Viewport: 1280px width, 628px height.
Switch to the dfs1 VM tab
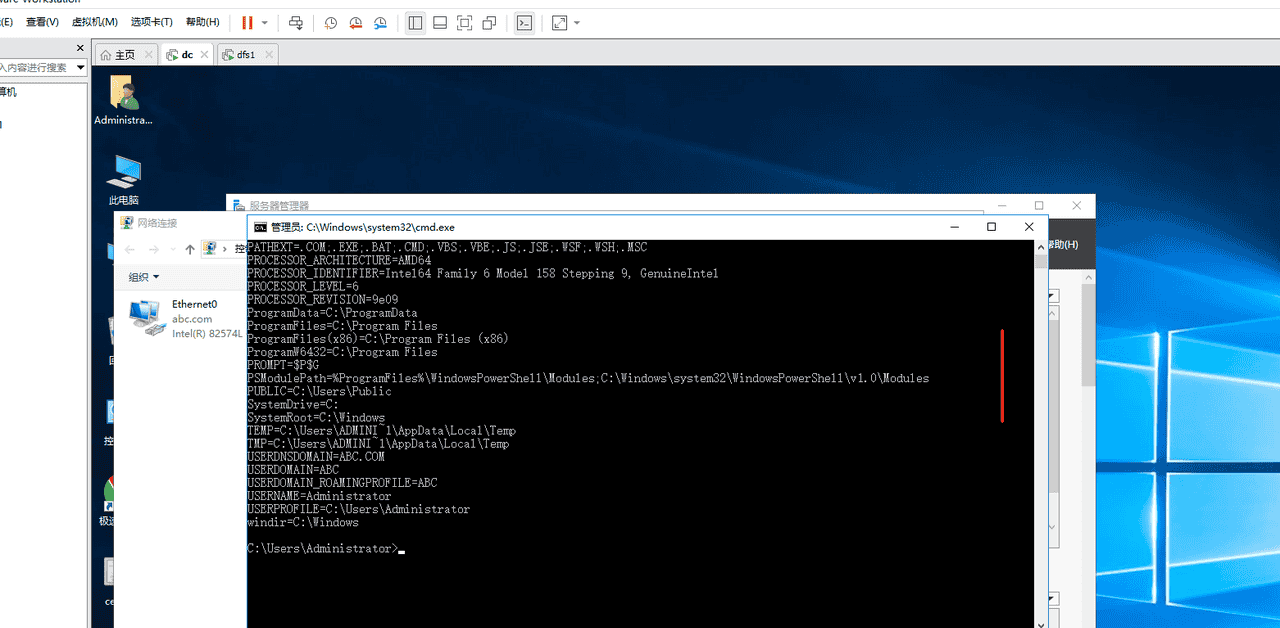(245, 54)
